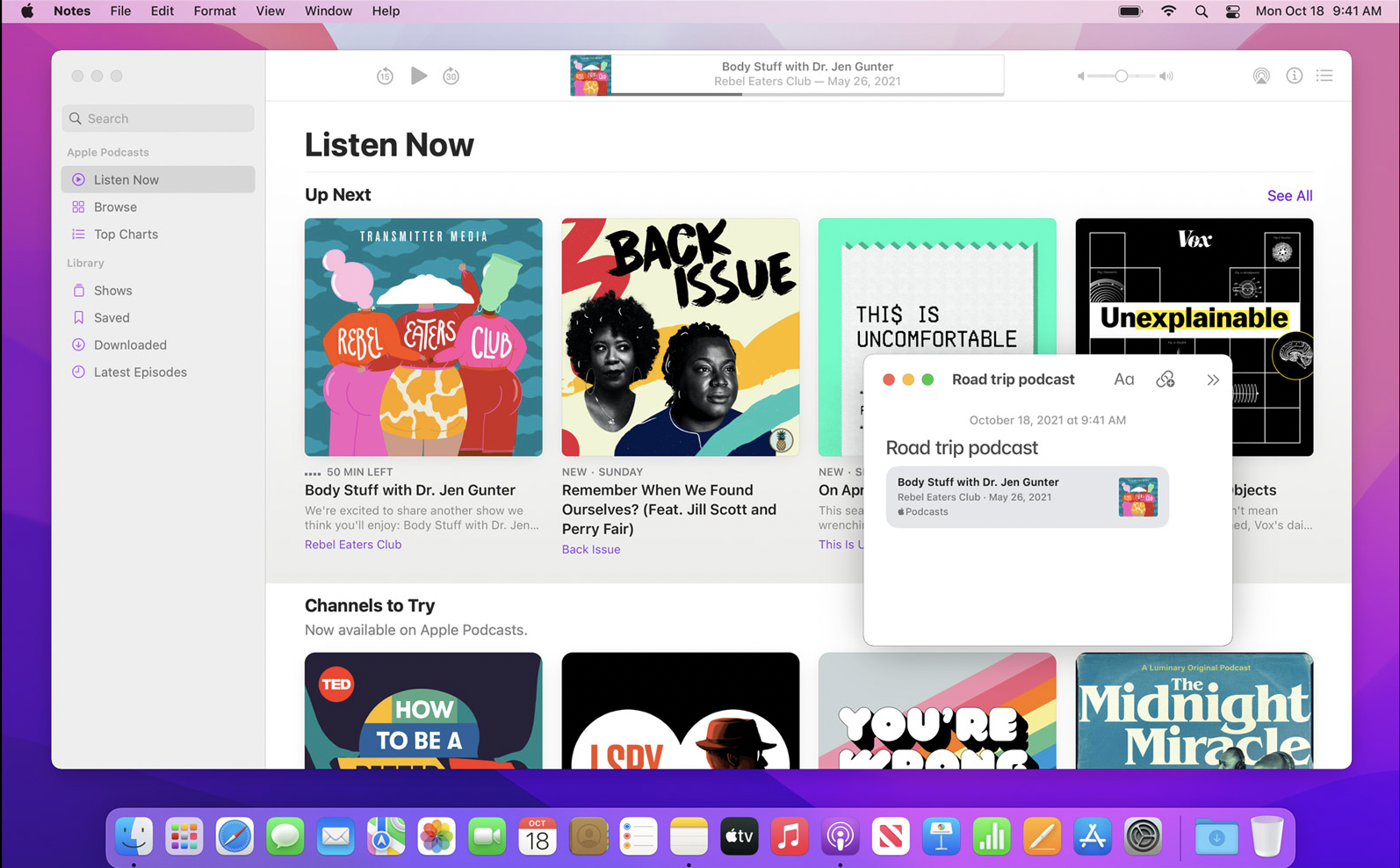
Task: Open Rebel Eaters Club artwork
Action: click(x=423, y=337)
